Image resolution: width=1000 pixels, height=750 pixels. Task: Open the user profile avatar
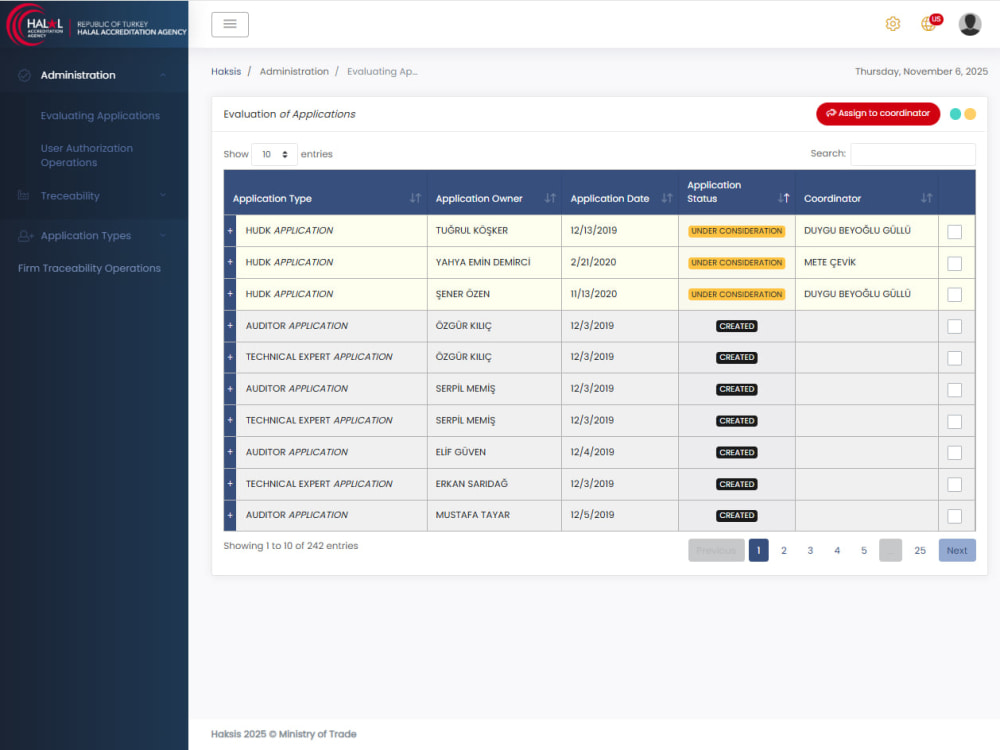[969, 24]
